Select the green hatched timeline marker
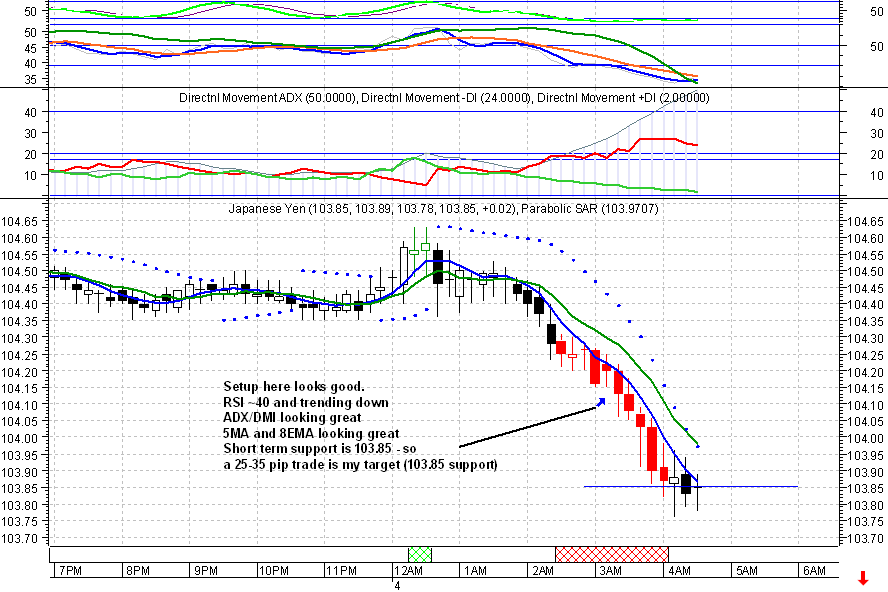 pos(420,555)
